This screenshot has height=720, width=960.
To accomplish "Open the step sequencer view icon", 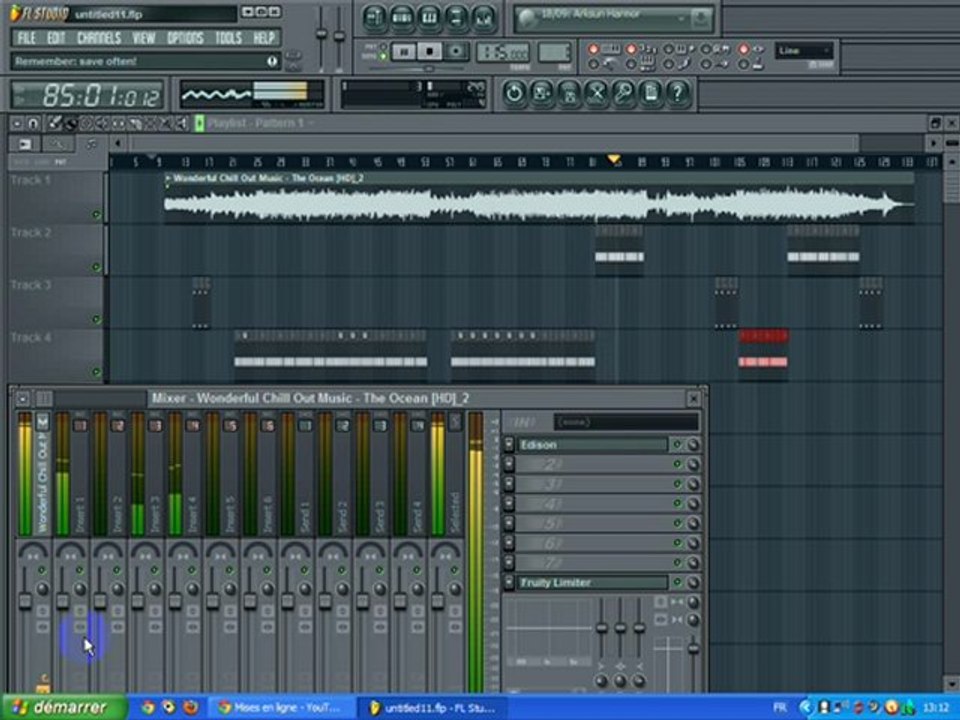I will pyautogui.click(x=402, y=18).
